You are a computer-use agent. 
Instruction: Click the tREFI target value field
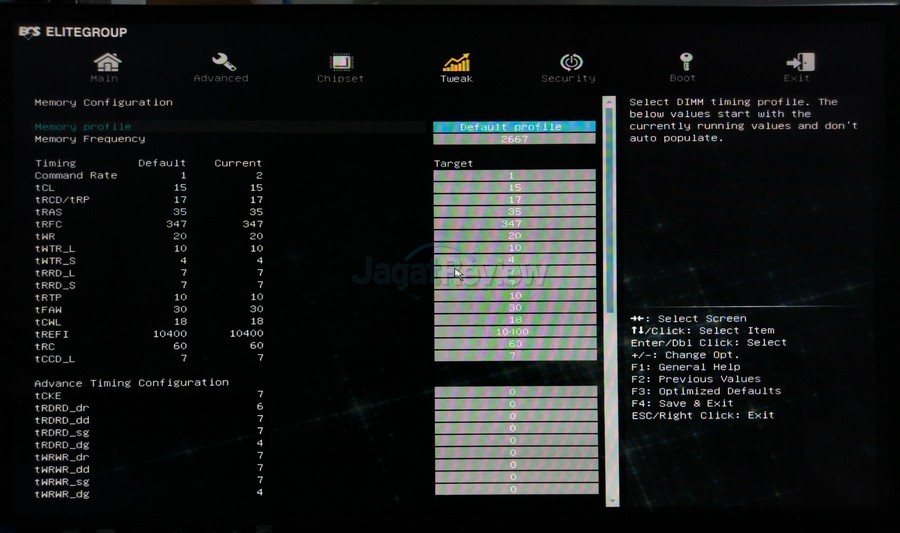(514, 332)
